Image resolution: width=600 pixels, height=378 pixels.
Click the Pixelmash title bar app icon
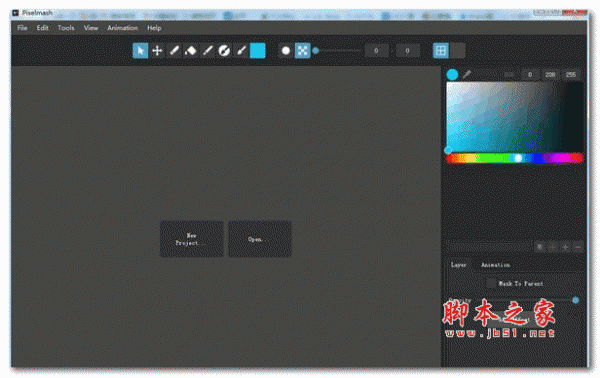pyautogui.click(x=15, y=13)
